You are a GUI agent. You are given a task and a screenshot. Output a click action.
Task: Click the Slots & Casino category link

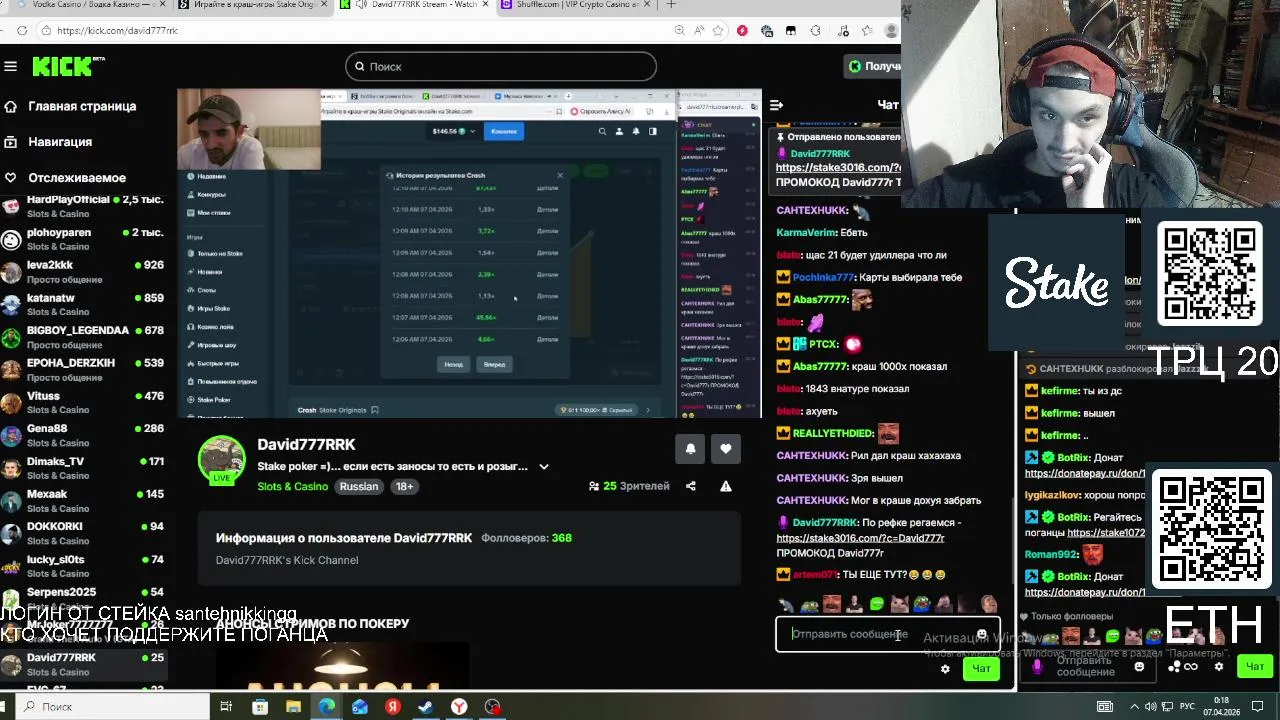[x=292, y=487]
